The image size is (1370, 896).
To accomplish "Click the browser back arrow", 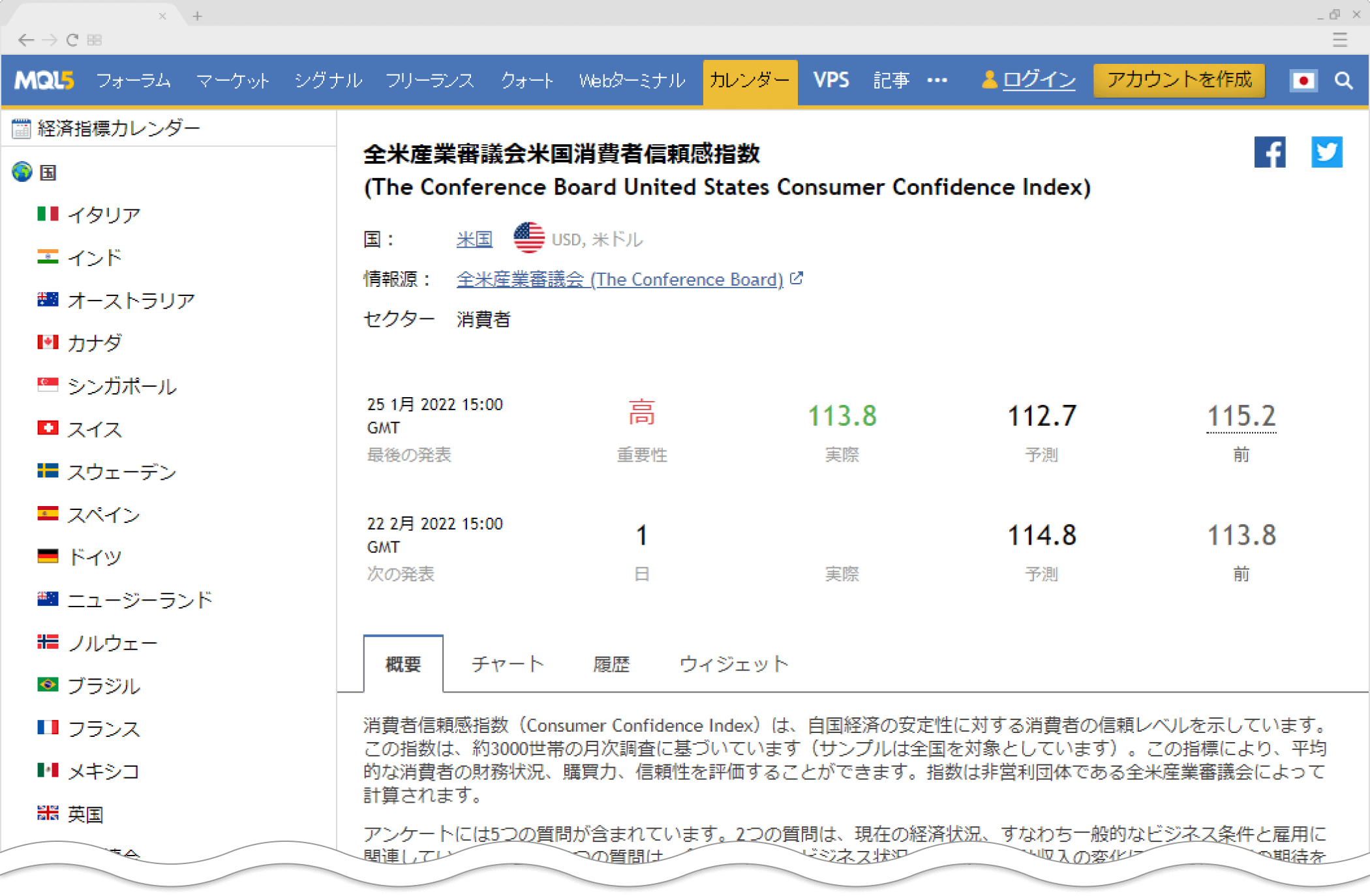I will coord(26,40).
